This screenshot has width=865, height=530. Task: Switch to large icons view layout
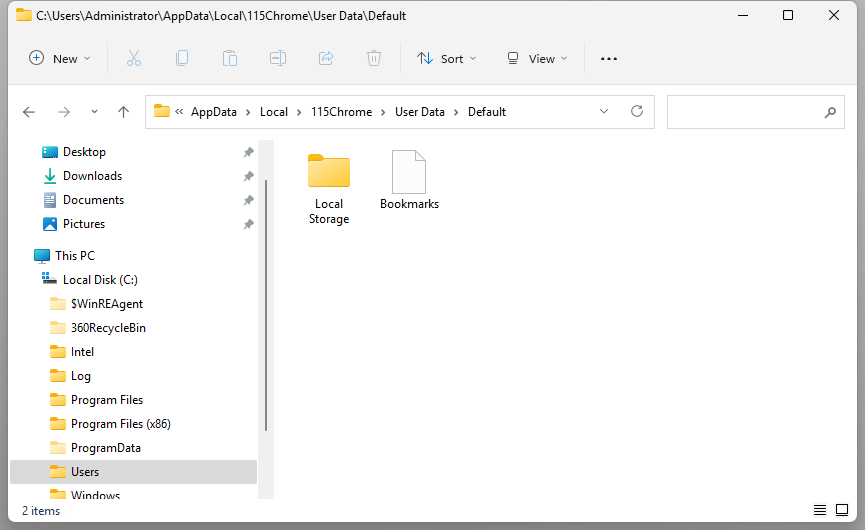tap(842, 510)
